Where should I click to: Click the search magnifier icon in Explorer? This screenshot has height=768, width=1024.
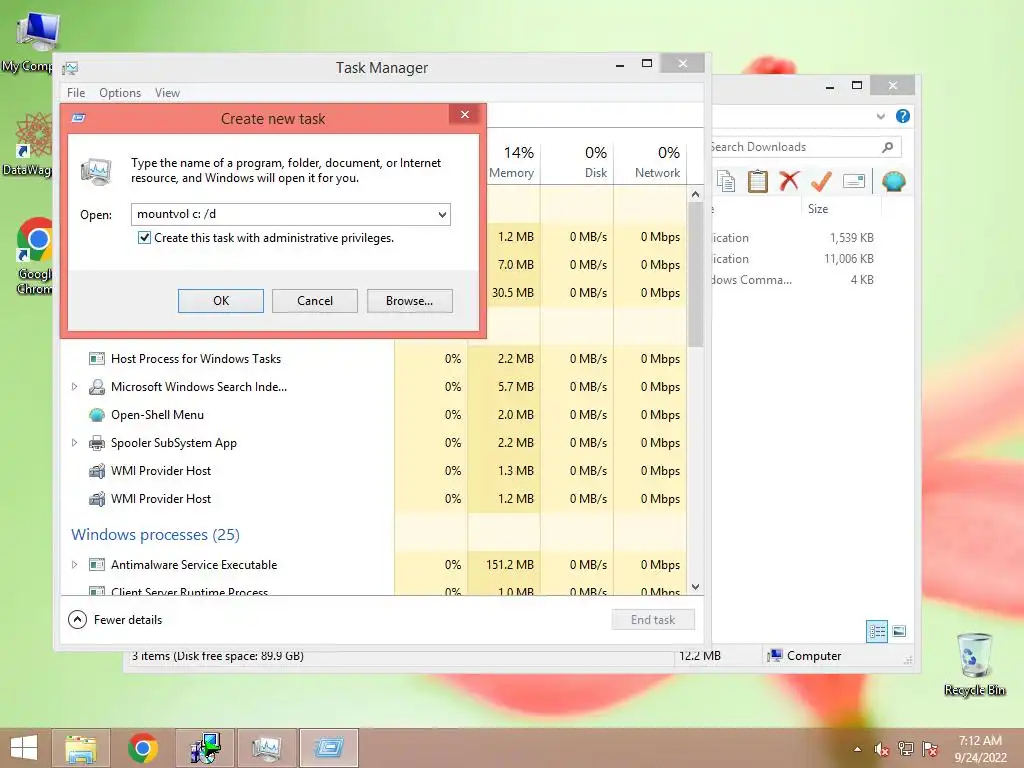(x=888, y=147)
